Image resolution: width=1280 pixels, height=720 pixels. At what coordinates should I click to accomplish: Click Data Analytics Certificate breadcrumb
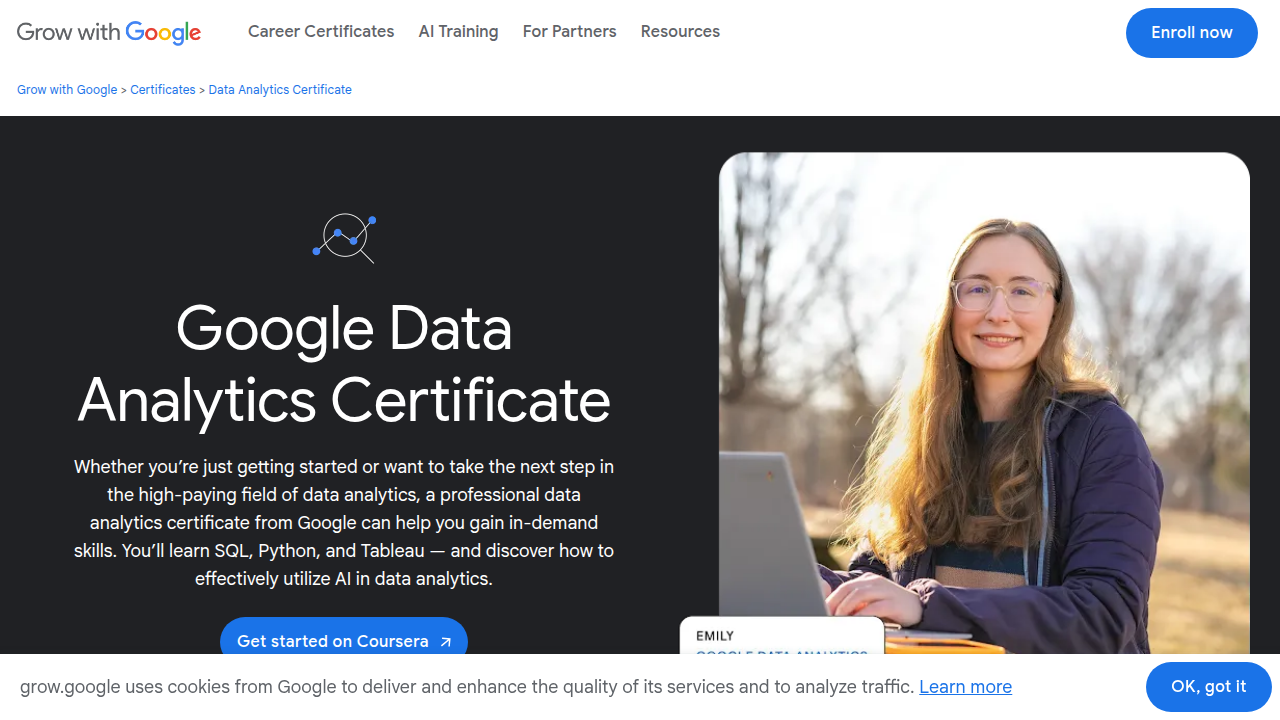[x=280, y=90]
